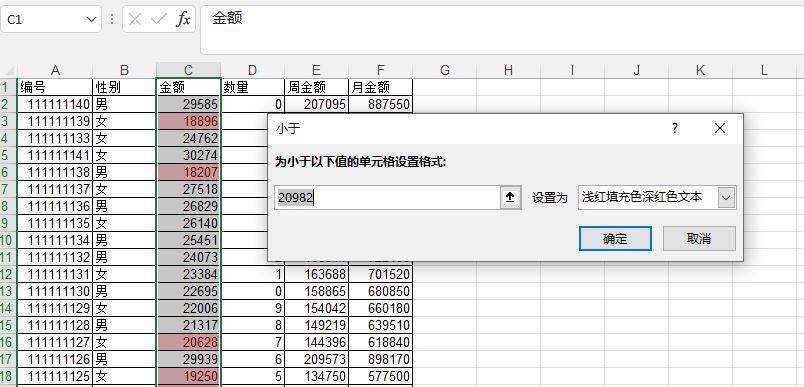The height and width of the screenshot is (387, 804).
Task: Click cell containing 周金额
Action: pyautogui.click(x=316, y=87)
